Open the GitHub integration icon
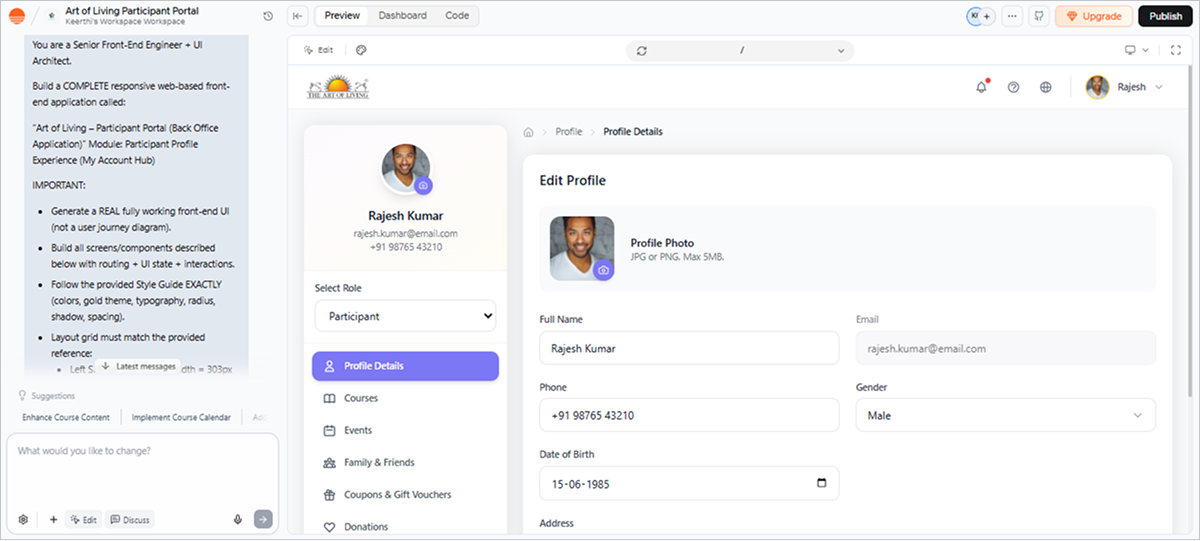This screenshot has width=1200, height=541. (x=1039, y=16)
